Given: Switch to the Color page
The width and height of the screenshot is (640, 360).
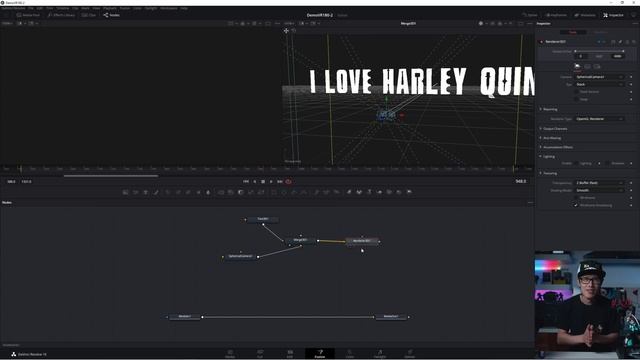Looking at the screenshot, I should tap(350, 353).
